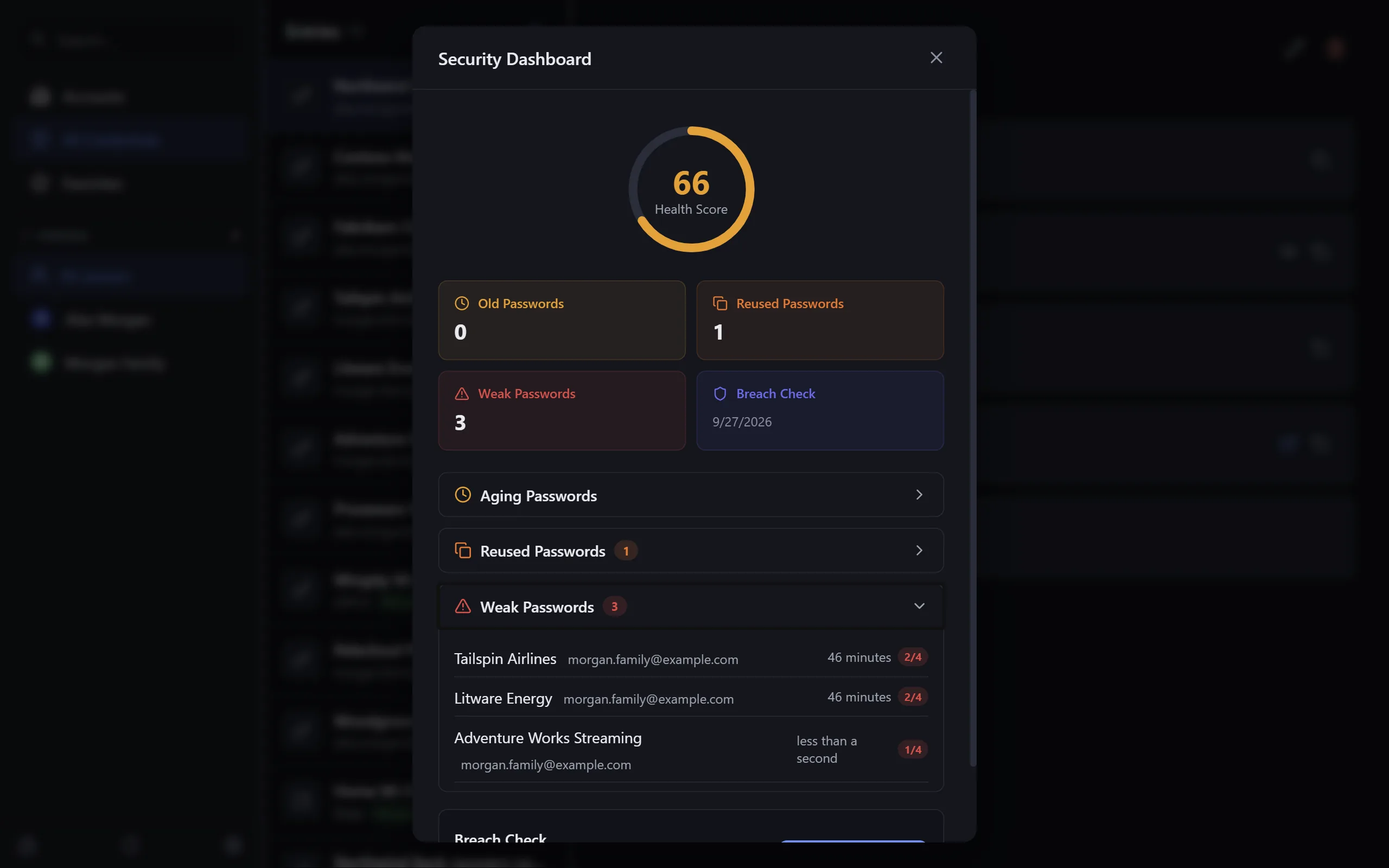Click the clock icon beside Aging Passwords
This screenshot has height=868, width=1389.
463,495
